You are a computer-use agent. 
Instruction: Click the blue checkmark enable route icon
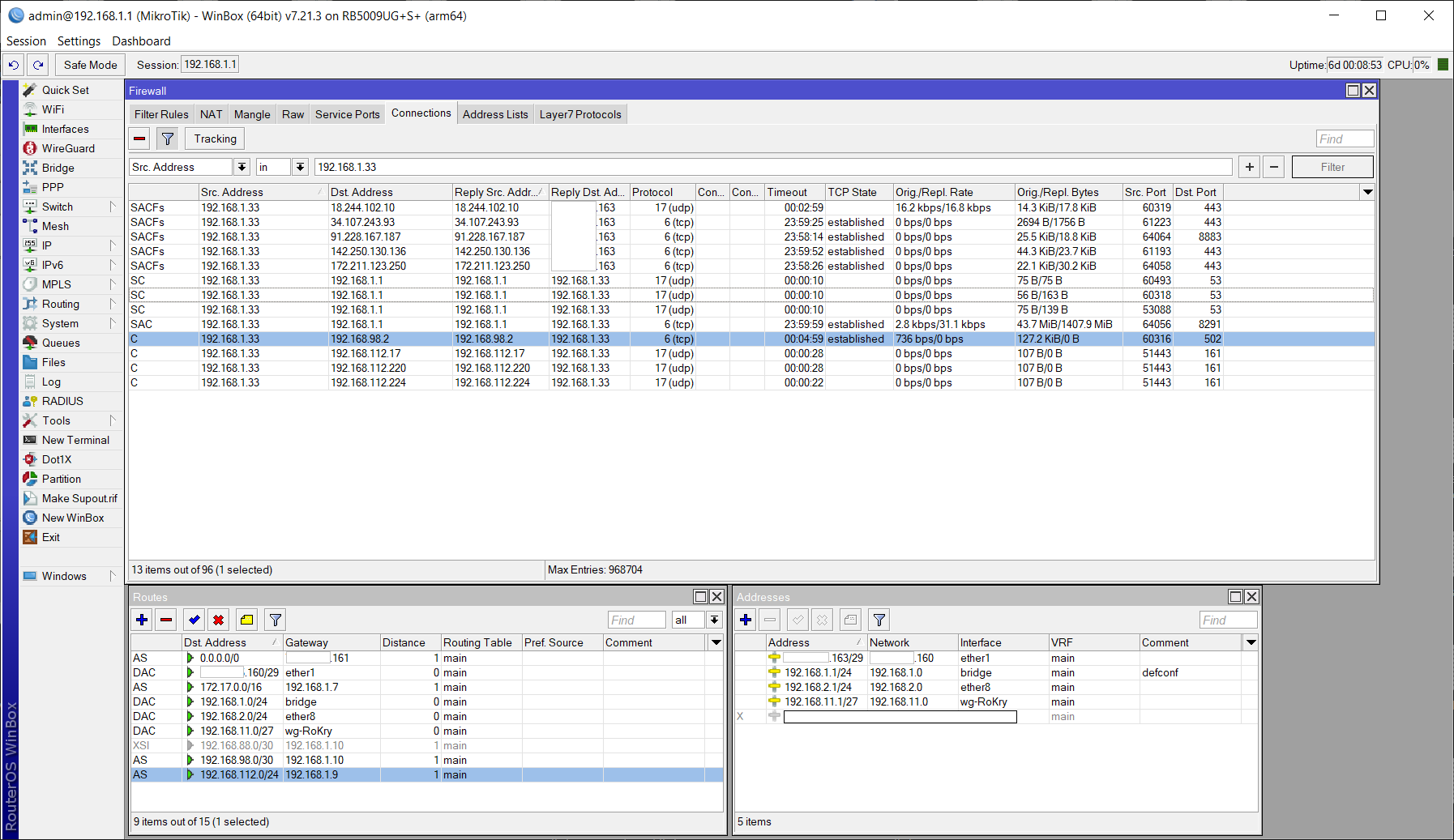[x=194, y=620]
